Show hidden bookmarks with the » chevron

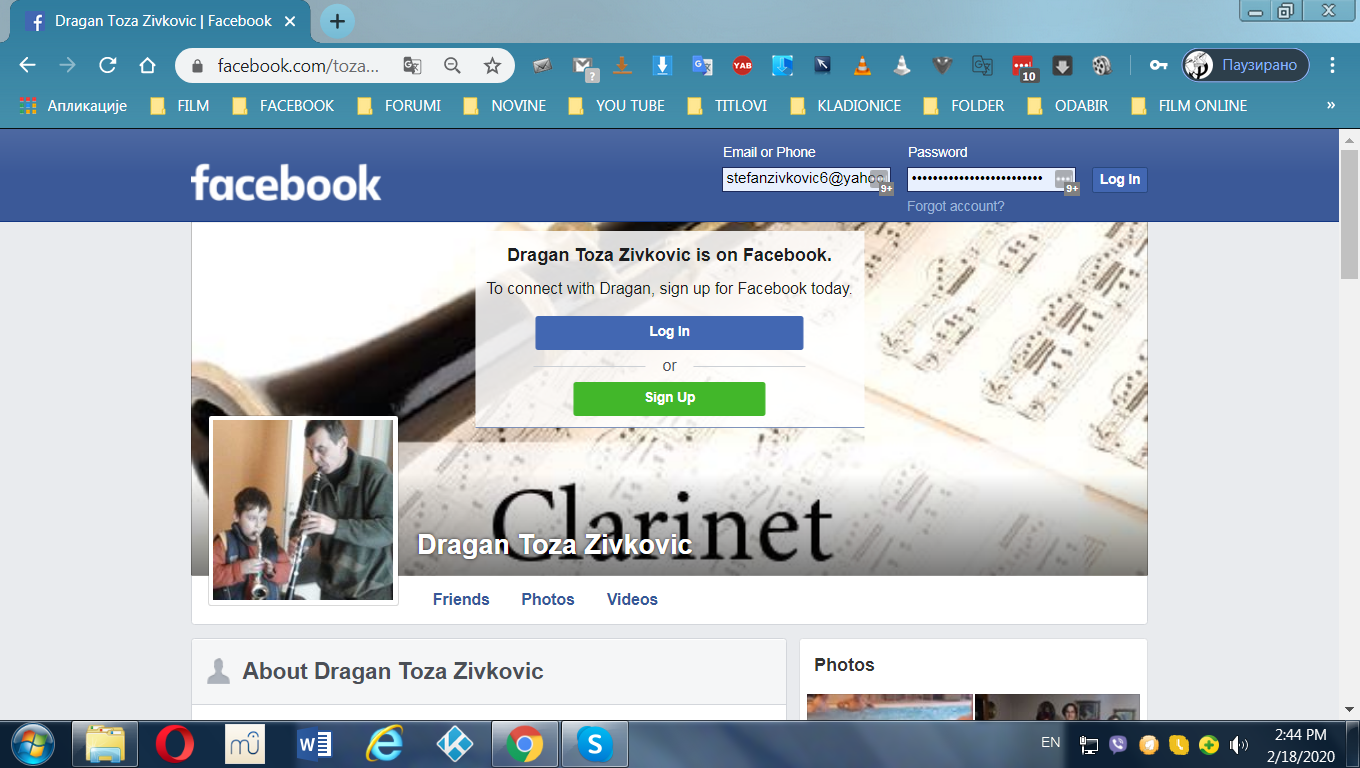click(1331, 105)
